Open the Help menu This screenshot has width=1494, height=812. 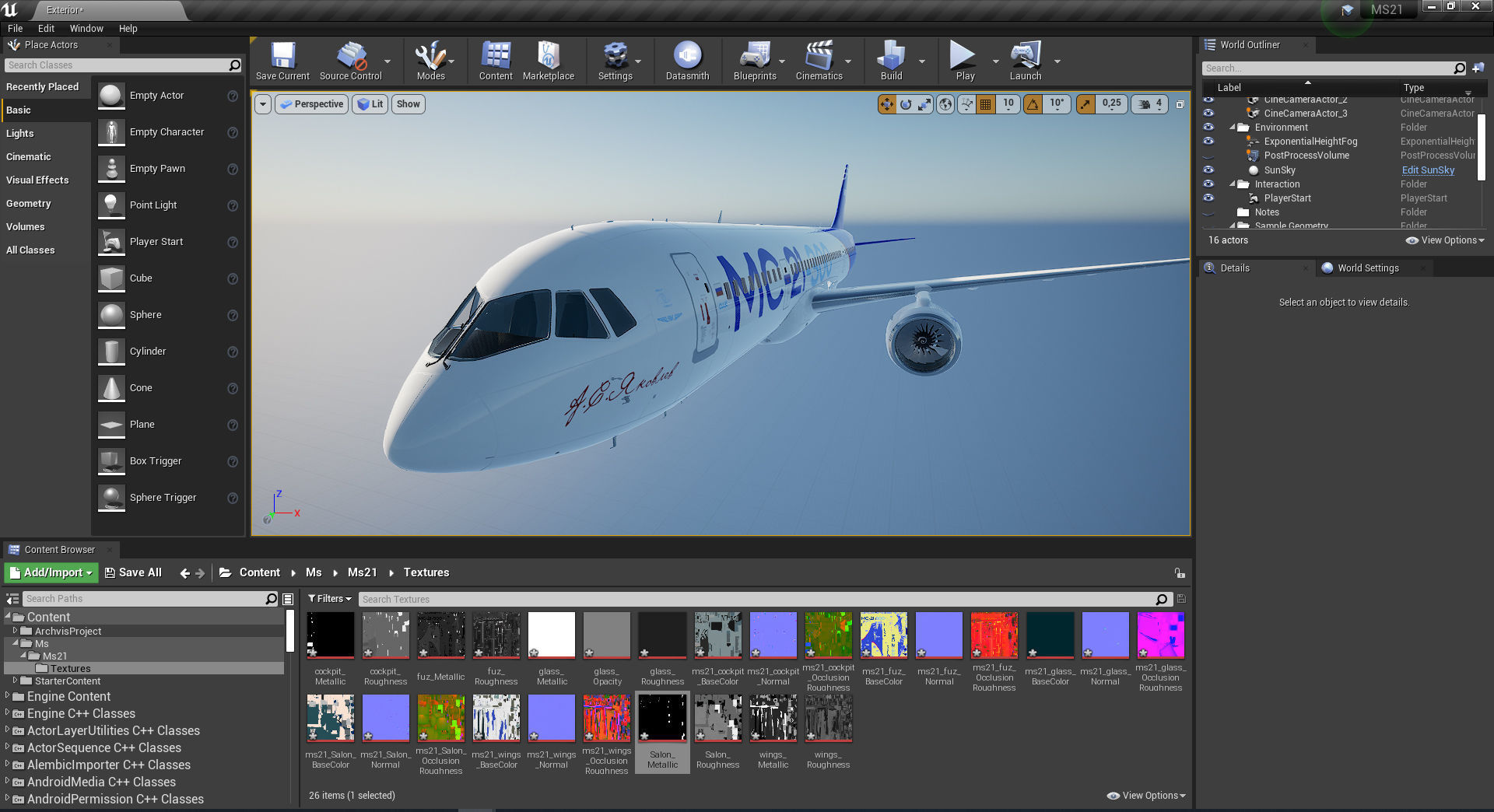(x=128, y=29)
